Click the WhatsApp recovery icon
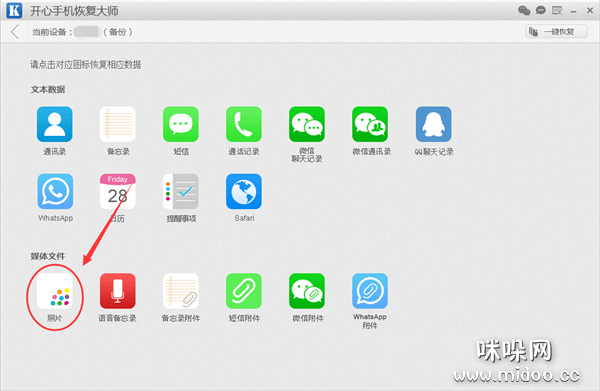Screen dimensions: 600x391 [55, 191]
